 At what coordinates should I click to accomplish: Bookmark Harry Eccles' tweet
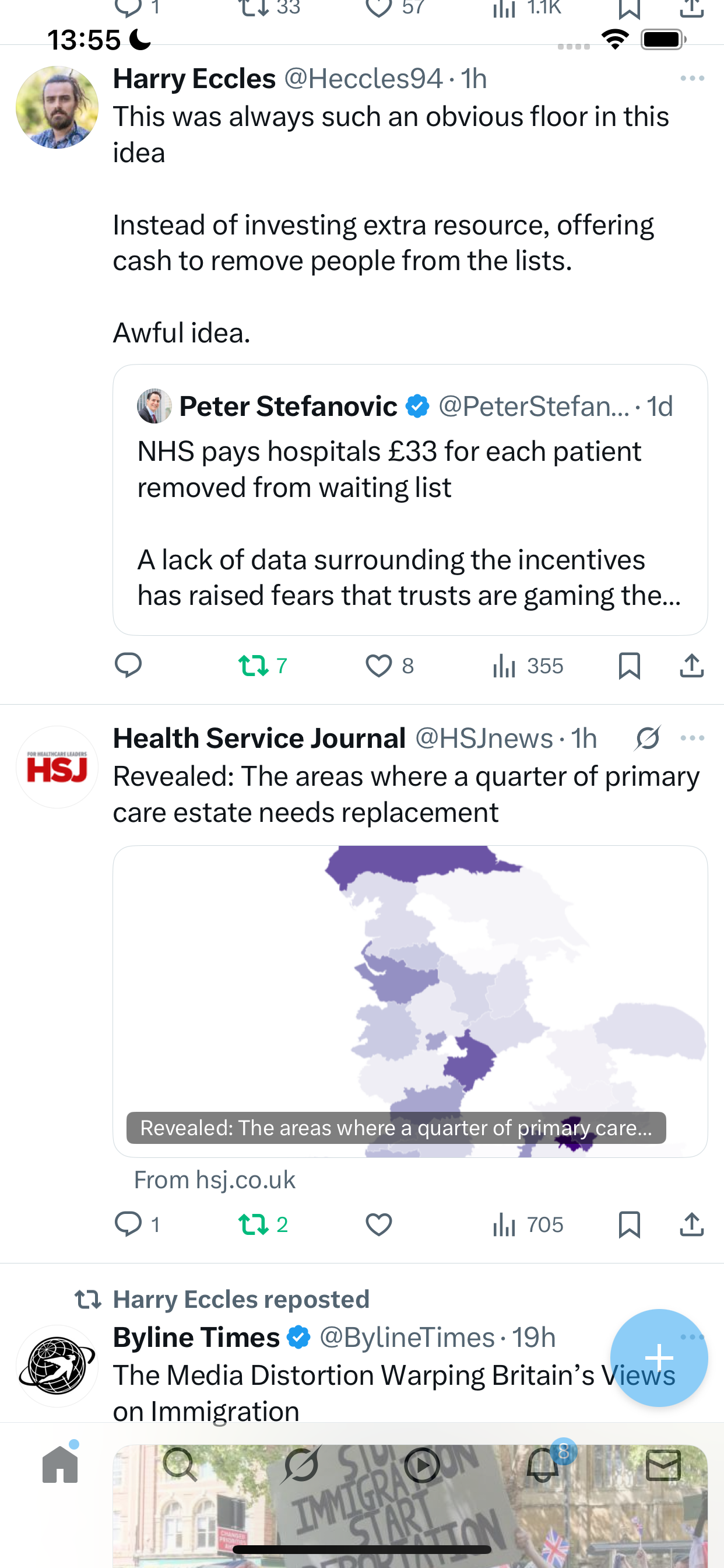[629, 666]
